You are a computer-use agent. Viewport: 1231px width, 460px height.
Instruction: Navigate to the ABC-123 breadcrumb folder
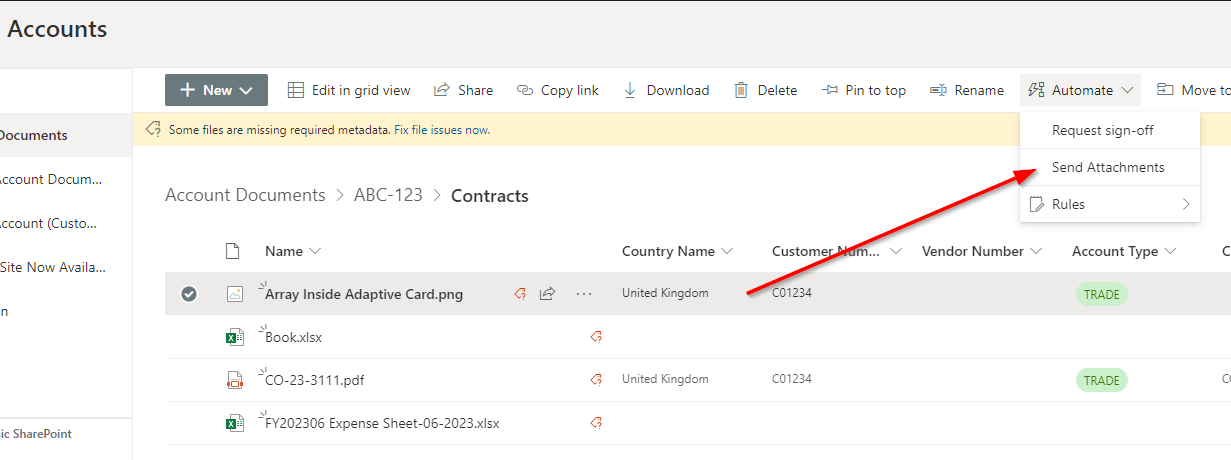pyautogui.click(x=388, y=196)
